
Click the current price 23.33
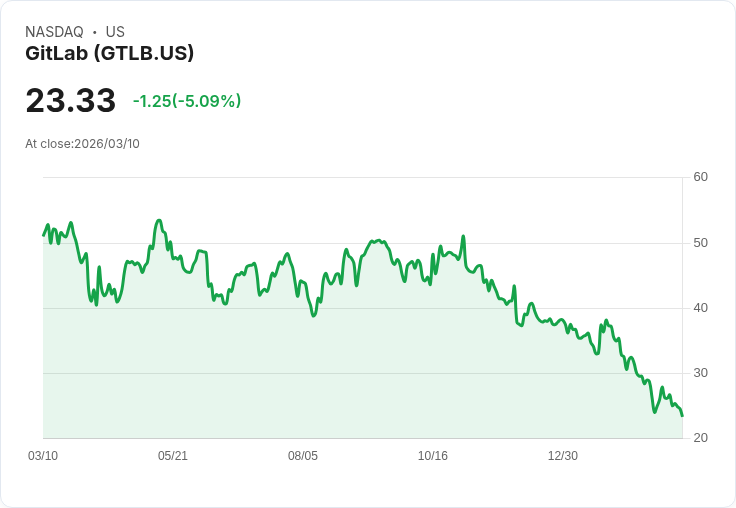71,100
